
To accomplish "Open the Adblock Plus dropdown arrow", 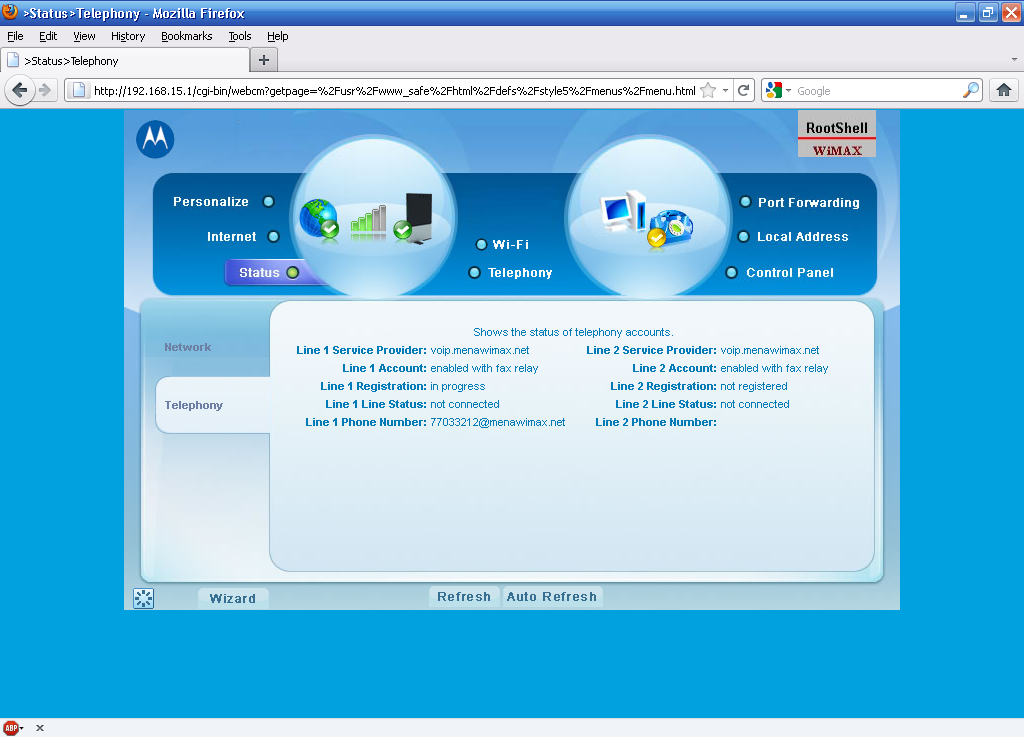I will click(22, 728).
